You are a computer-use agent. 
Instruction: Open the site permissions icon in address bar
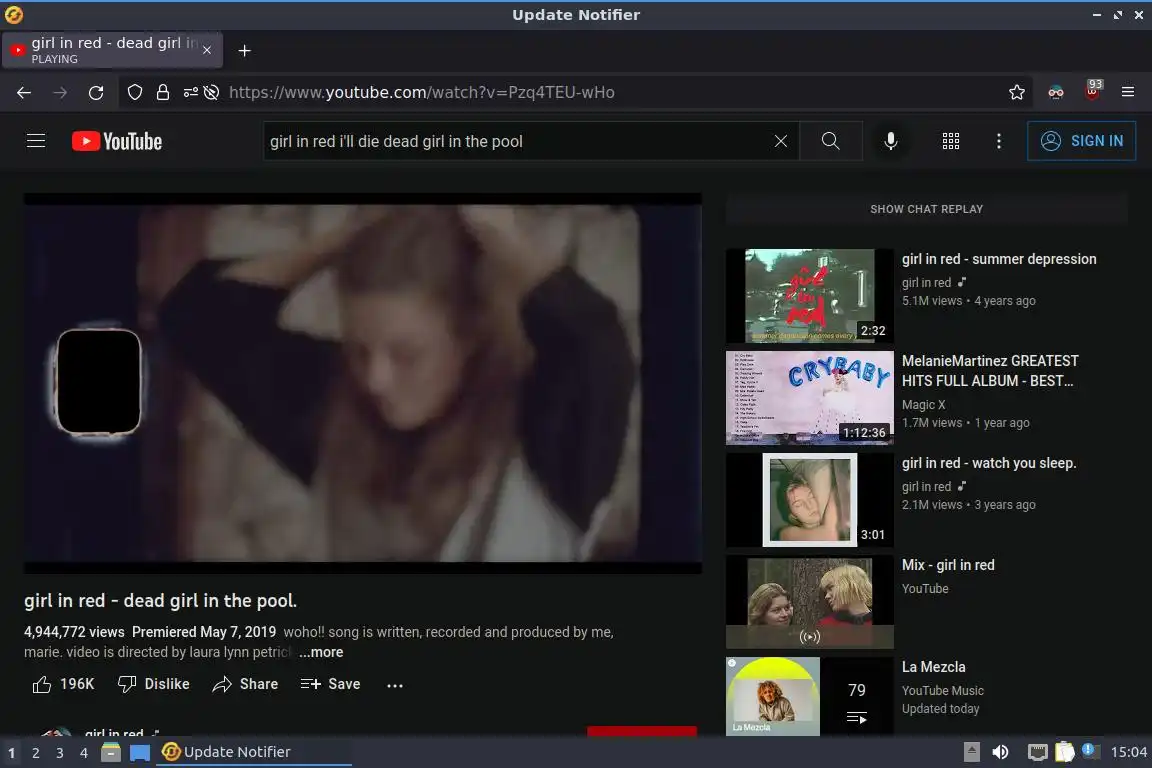[x=190, y=93]
